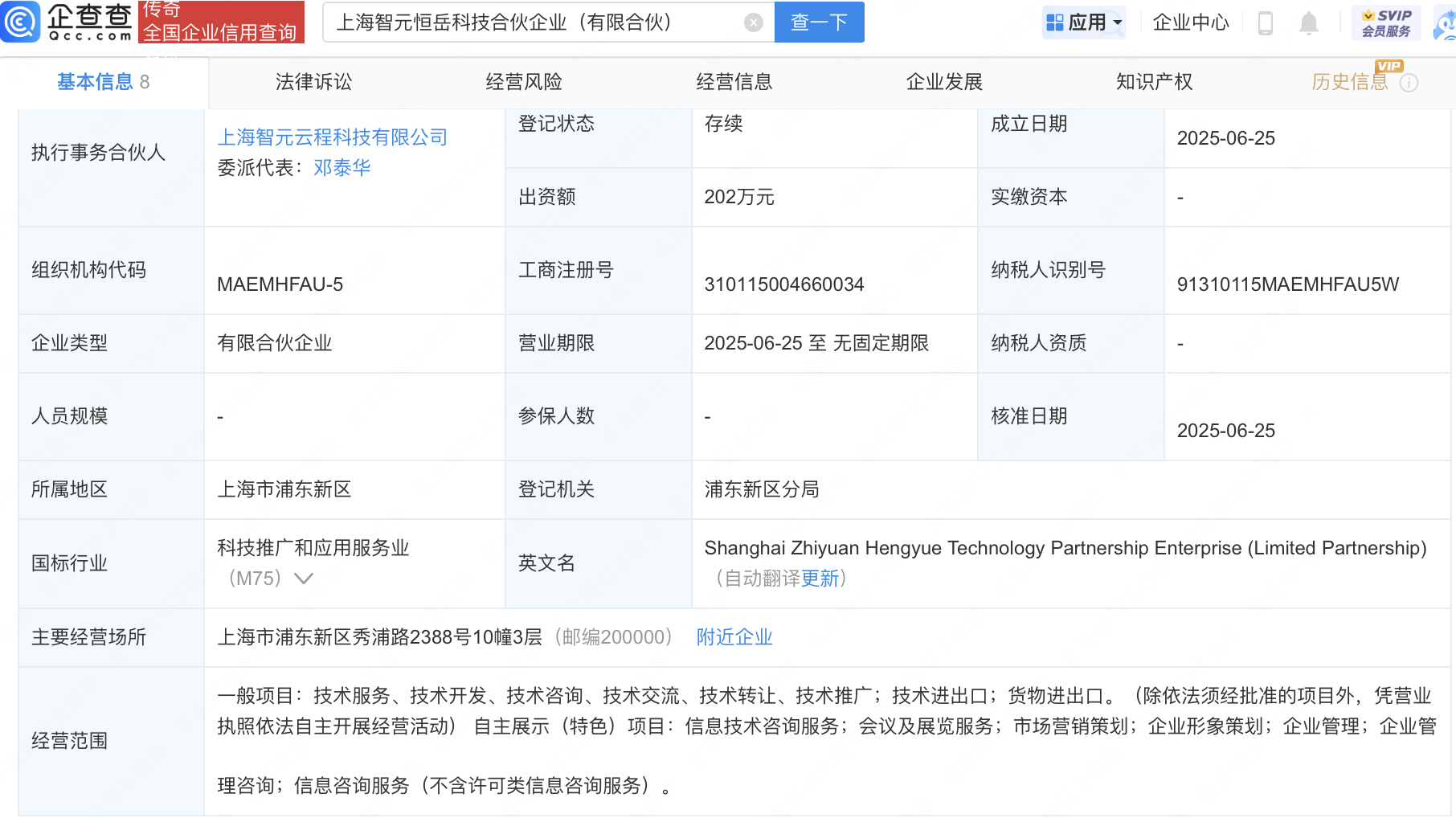The height and width of the screenshot is (818, 1456).
Task: Open the 知识产权 tab
Action: pyautogui.click(x=1154, y=82)
